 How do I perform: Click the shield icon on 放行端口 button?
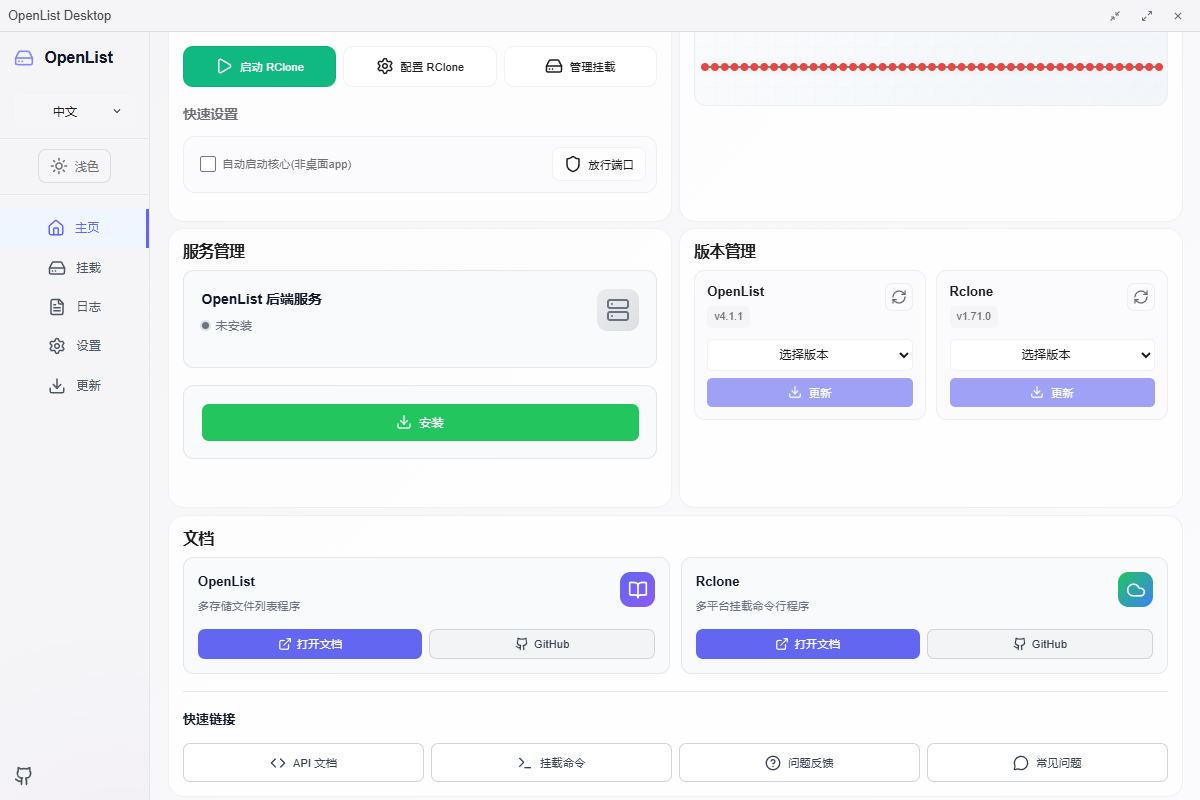[573, 164]
